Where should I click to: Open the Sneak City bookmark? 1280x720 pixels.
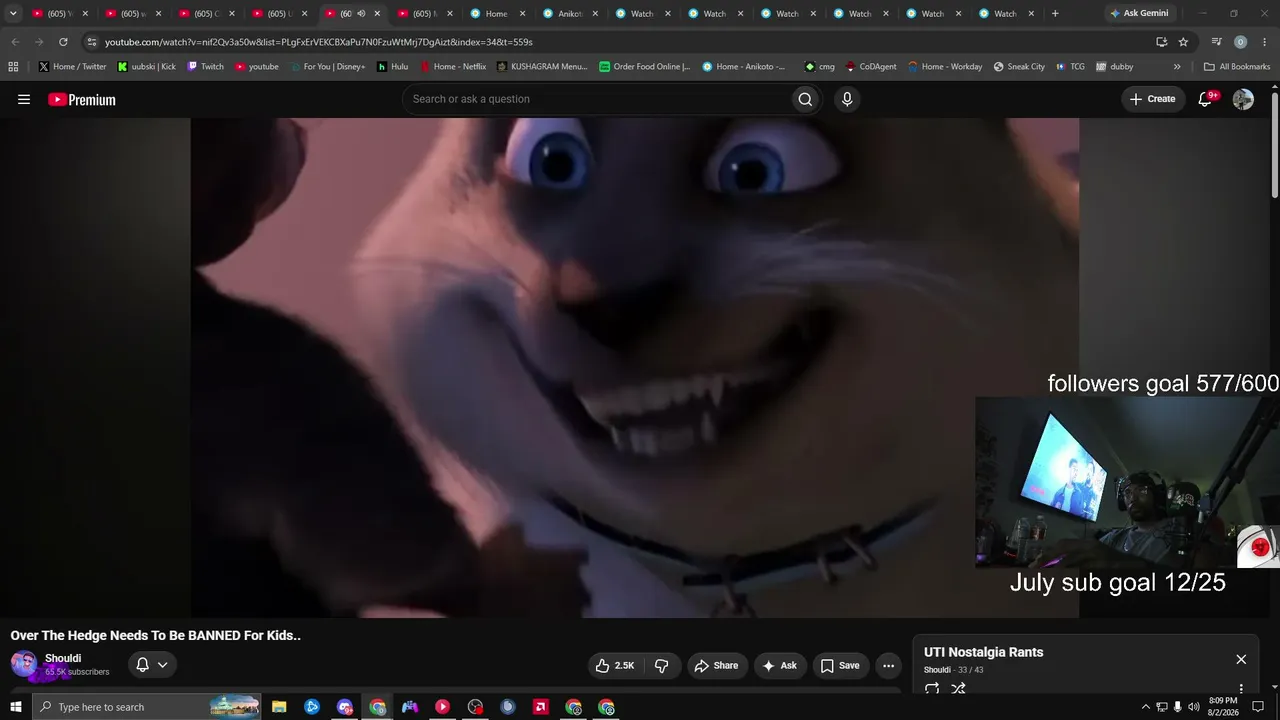point(1019,67)
